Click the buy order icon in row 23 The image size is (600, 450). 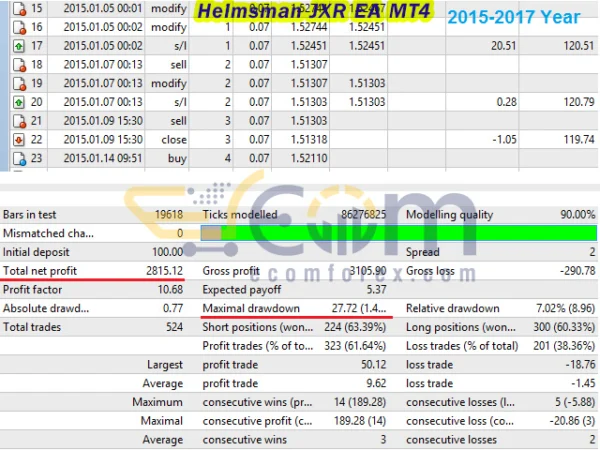click(19, 158)
